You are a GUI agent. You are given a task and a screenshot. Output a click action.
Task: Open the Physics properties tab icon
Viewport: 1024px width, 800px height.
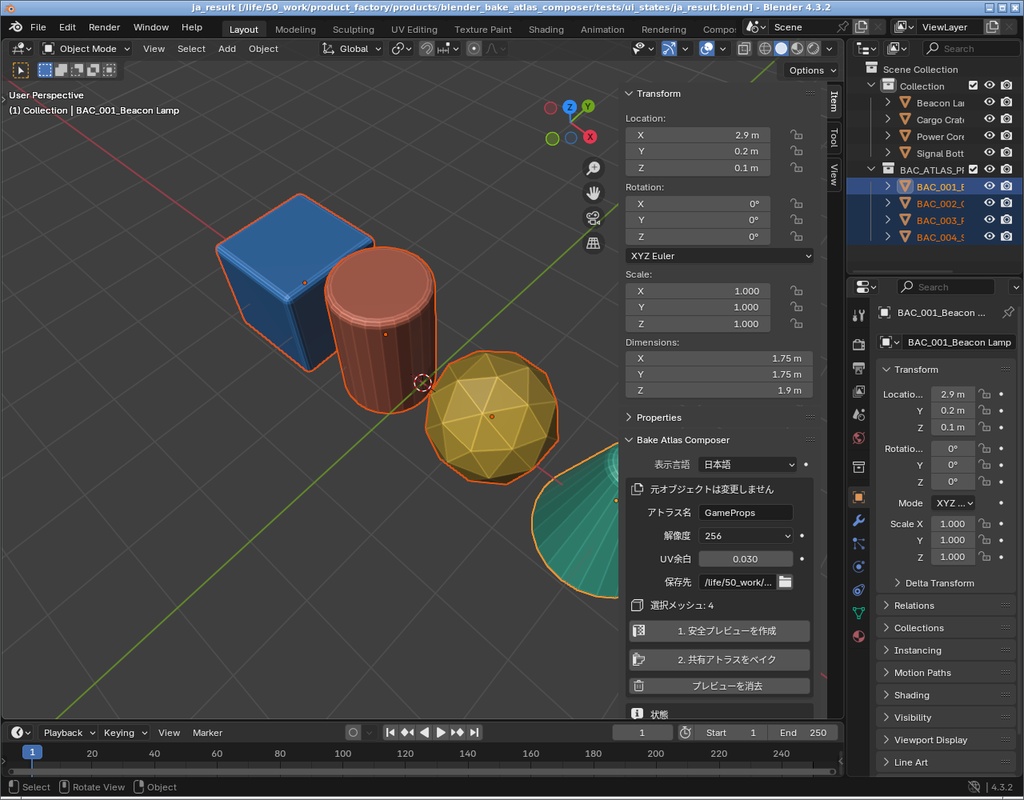[x=859, y=567]
